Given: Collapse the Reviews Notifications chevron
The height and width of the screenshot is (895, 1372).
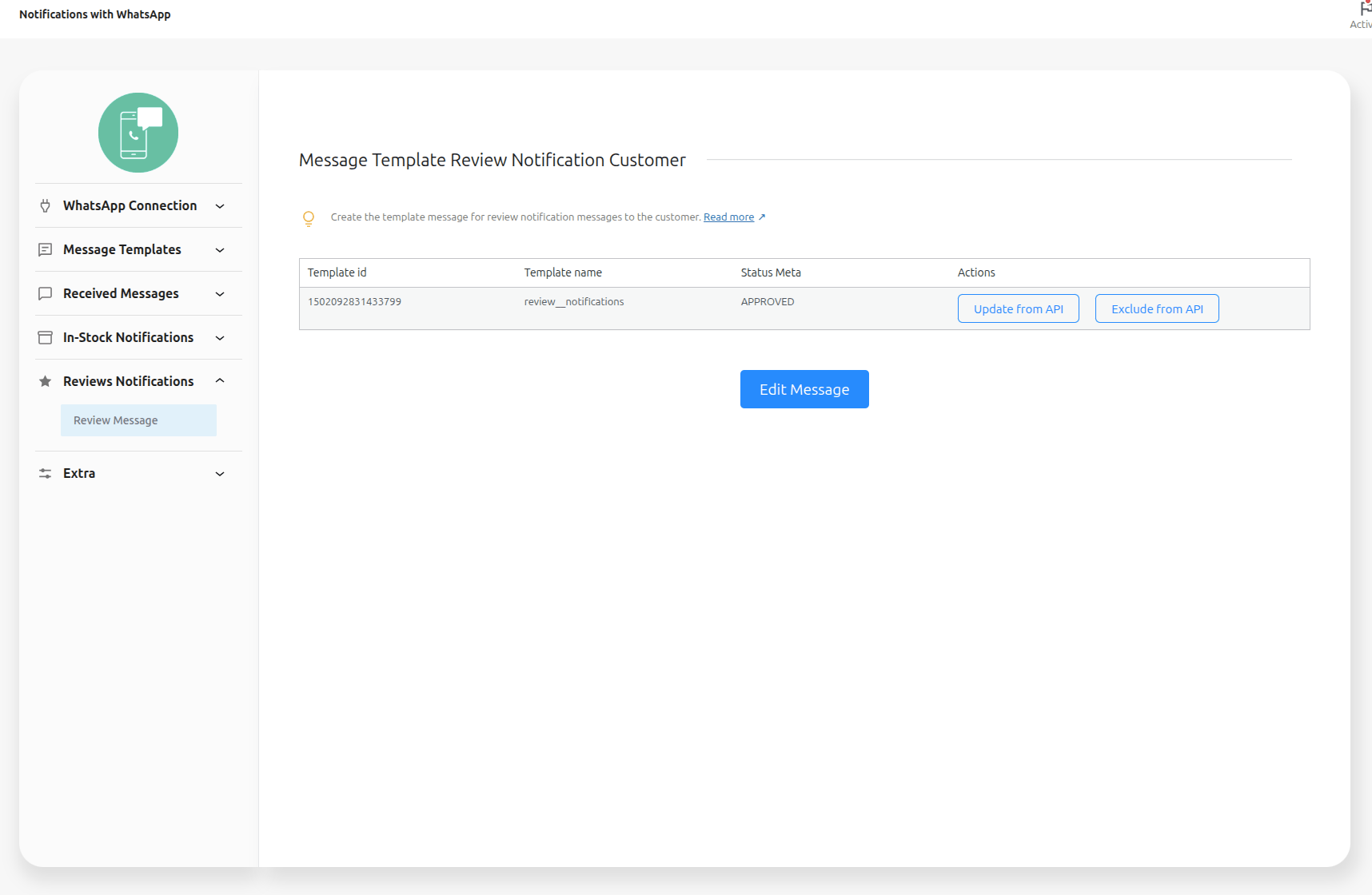Looking at the screenshot, I should pos(220,381).
